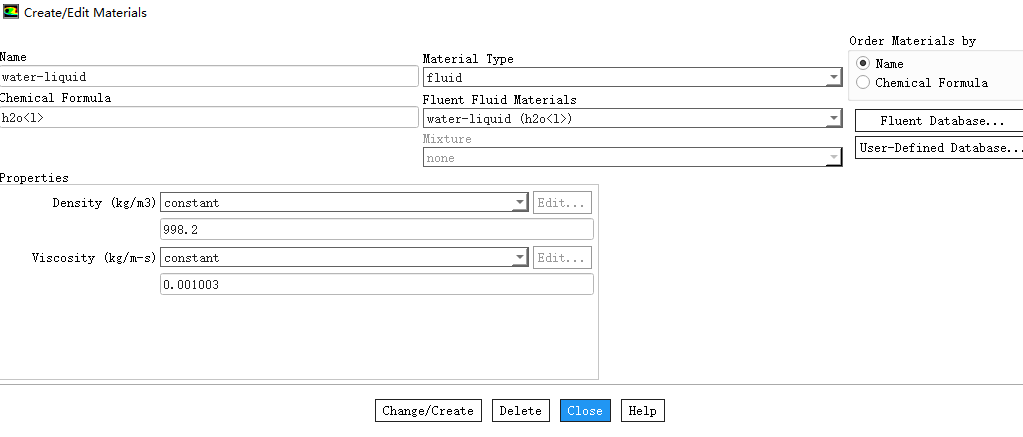1023x437 pixels.
Task: Close the materials dialog
Action: [585, 411]
